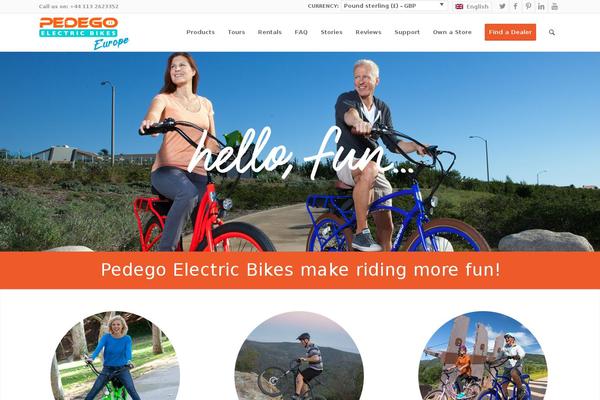600x400 pixels.
Task: Open the Tours menu item
Action: [236, 32]
